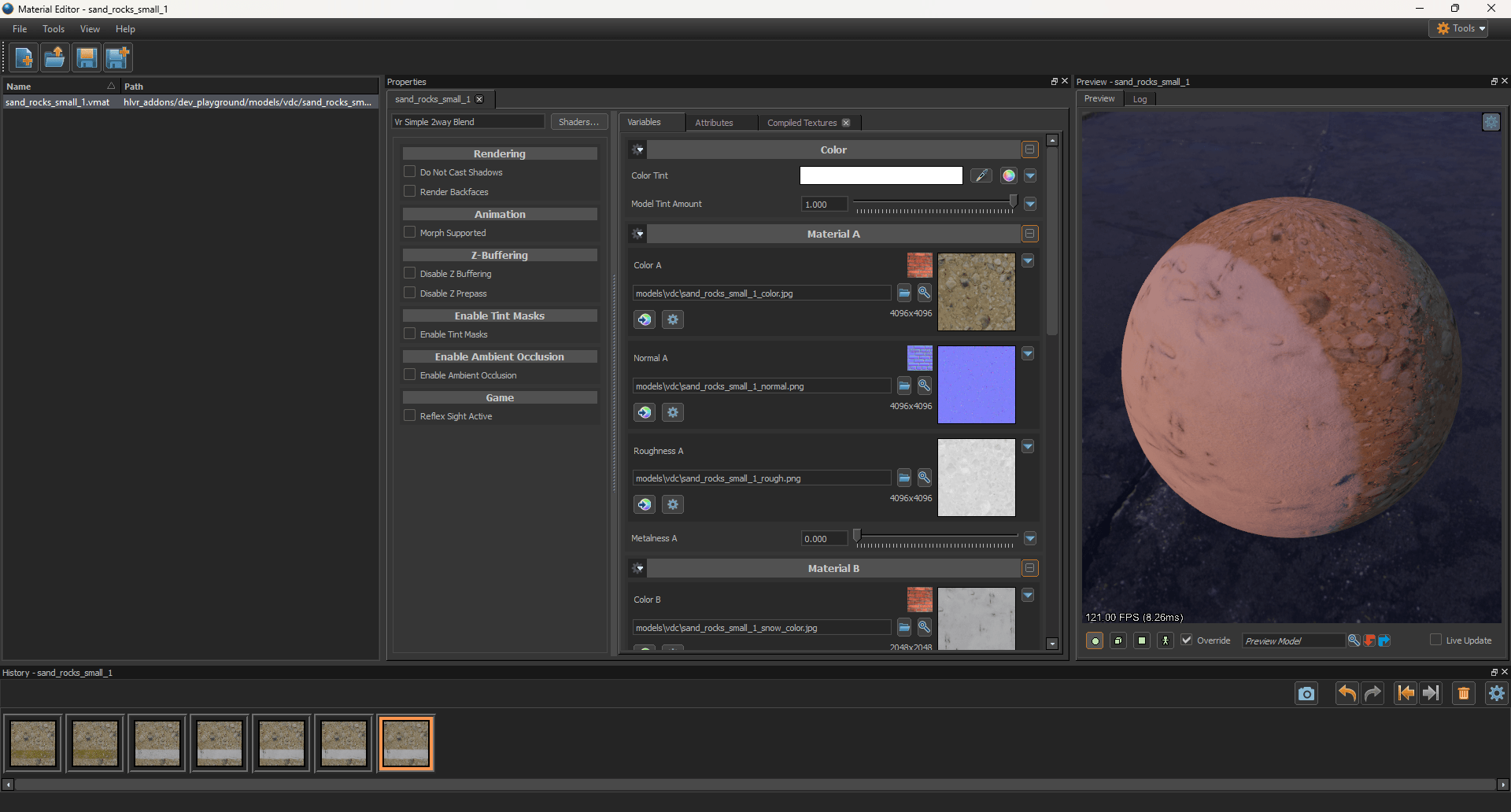
Task: Click the Save material disk icon
Action: pos(87,57)
